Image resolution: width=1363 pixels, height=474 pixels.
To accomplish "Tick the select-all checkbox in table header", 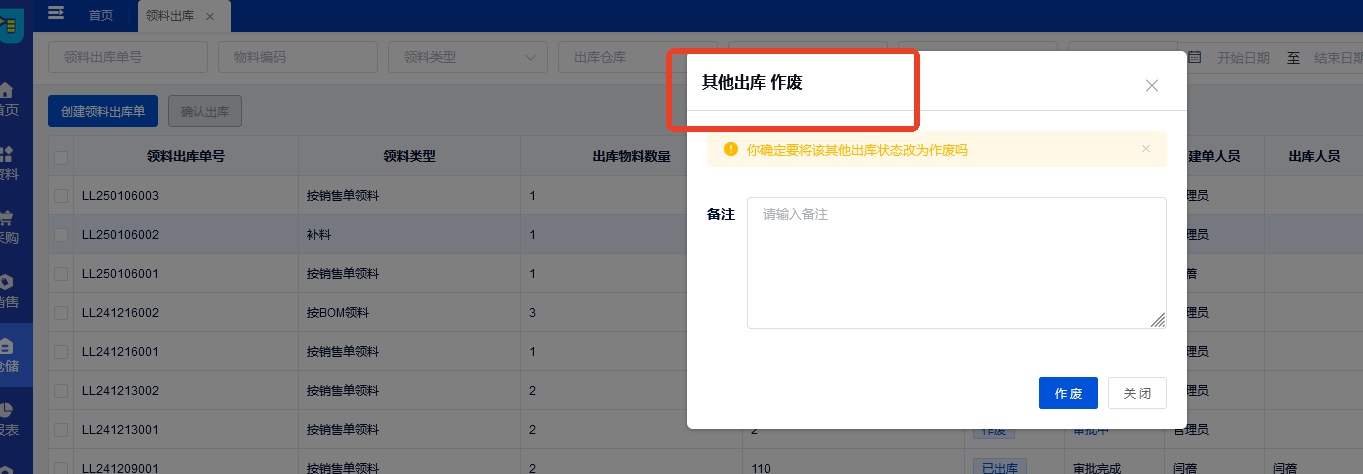I will 62,157.
